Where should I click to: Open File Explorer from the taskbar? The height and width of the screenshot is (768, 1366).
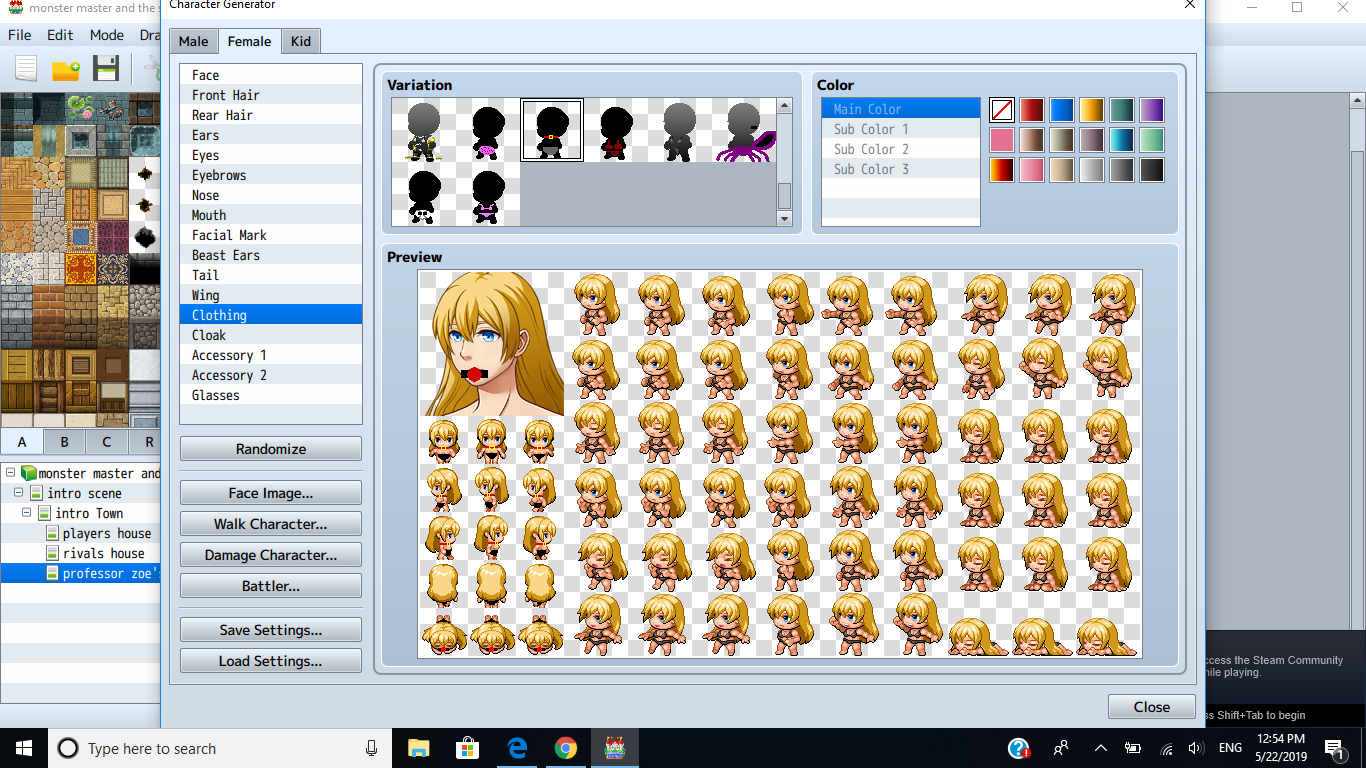coord(418,748)
